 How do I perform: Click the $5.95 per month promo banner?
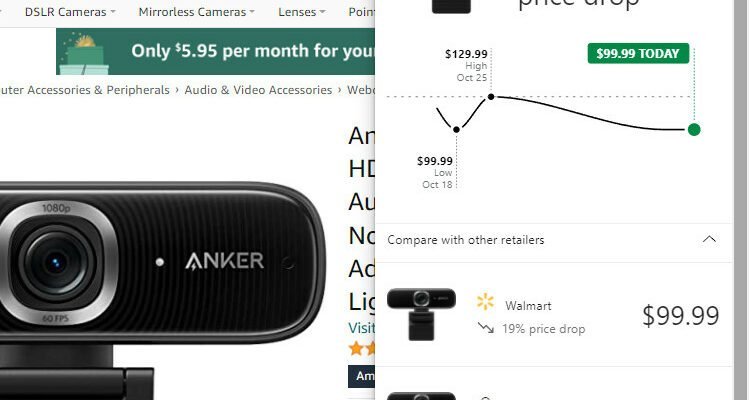(x=215, y=51)
